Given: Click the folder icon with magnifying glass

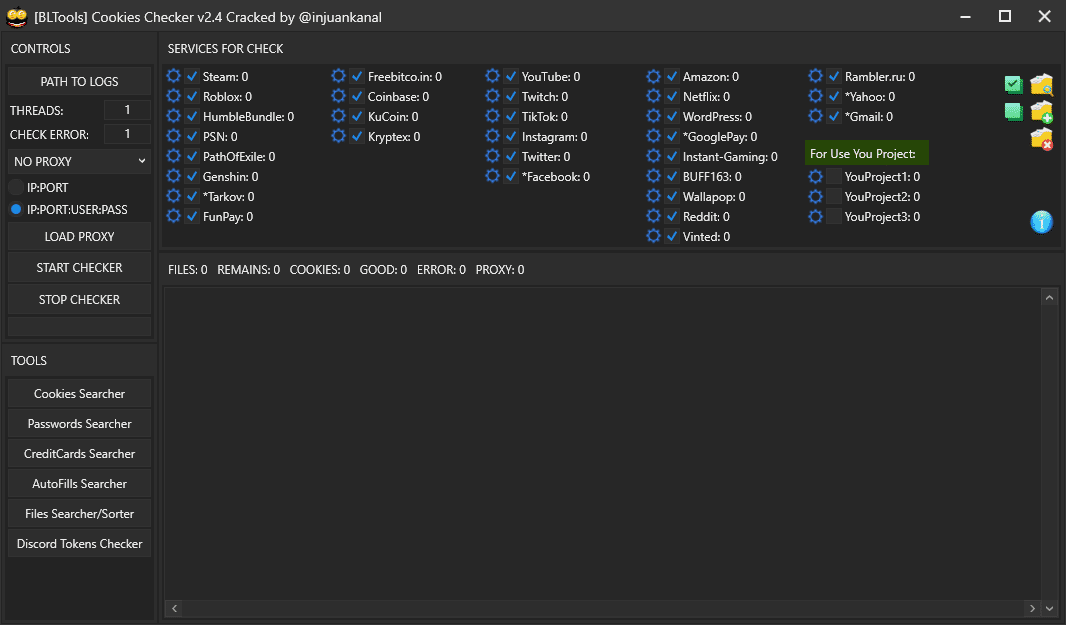Looking at the screenshot, I should (x=1042, y=85).
